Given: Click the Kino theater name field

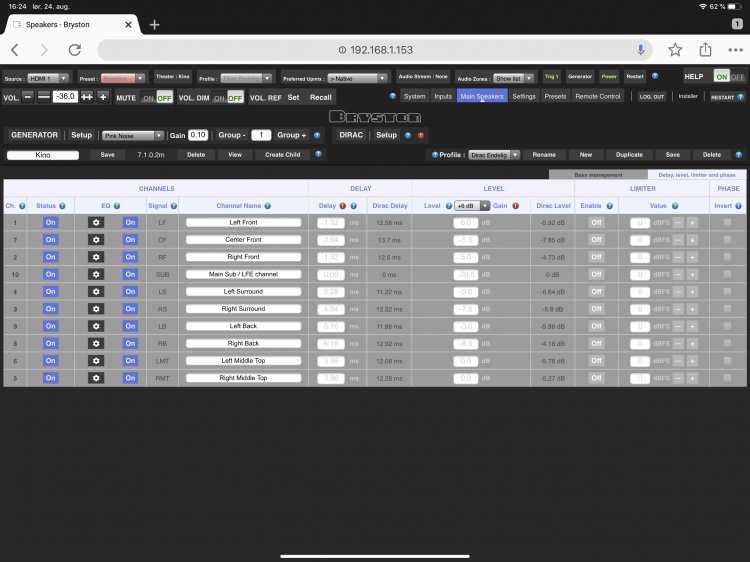Looking at the screenshot, I should (x=43, y=155).
